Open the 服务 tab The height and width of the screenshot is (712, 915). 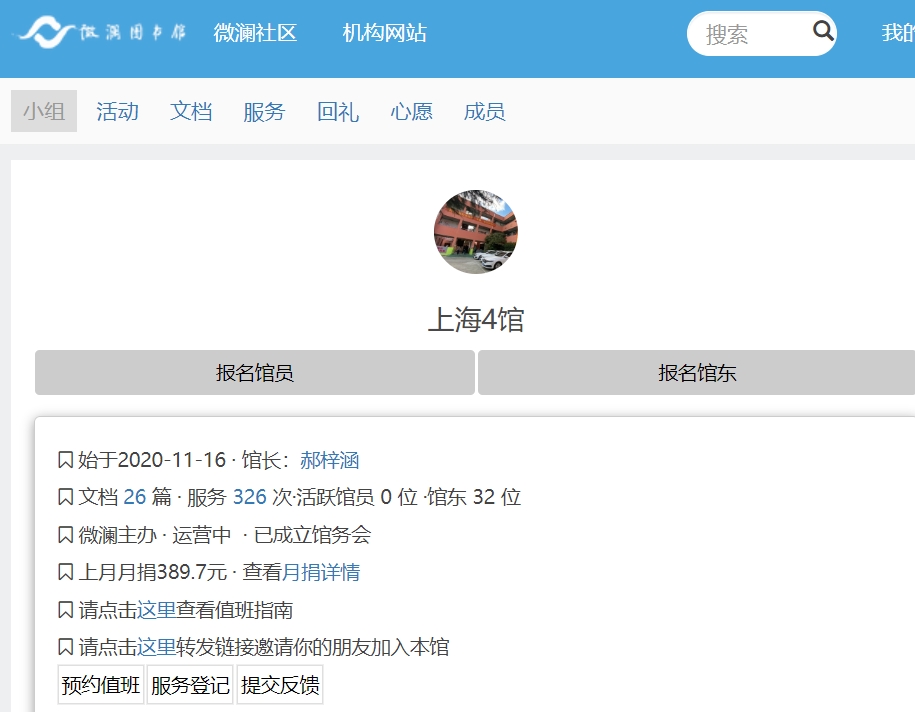tap(264, 111)
